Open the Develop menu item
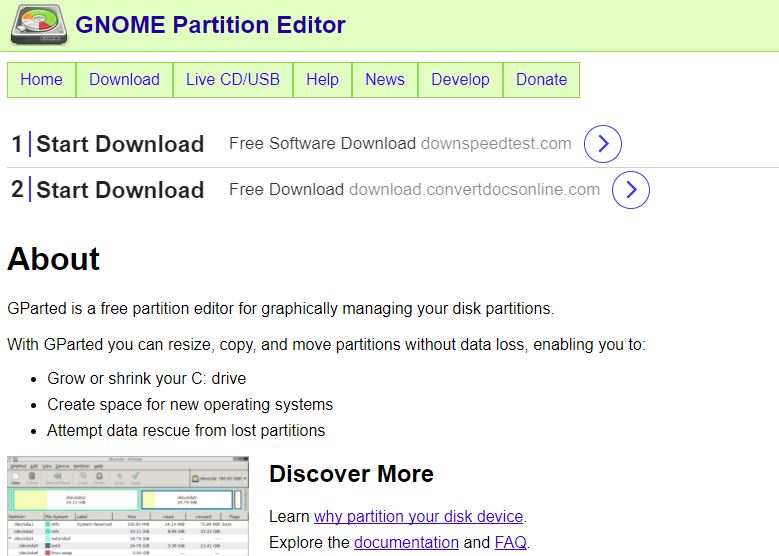The width and height of the screenshot is (779, 556). coord(461,79)
